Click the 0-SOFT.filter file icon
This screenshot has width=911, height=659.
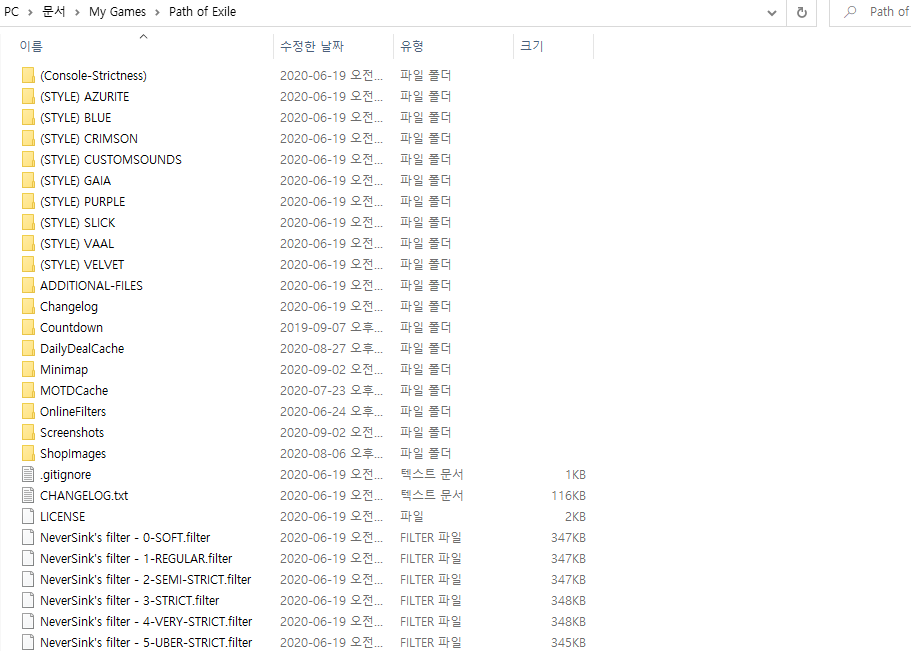click(28, 537)
